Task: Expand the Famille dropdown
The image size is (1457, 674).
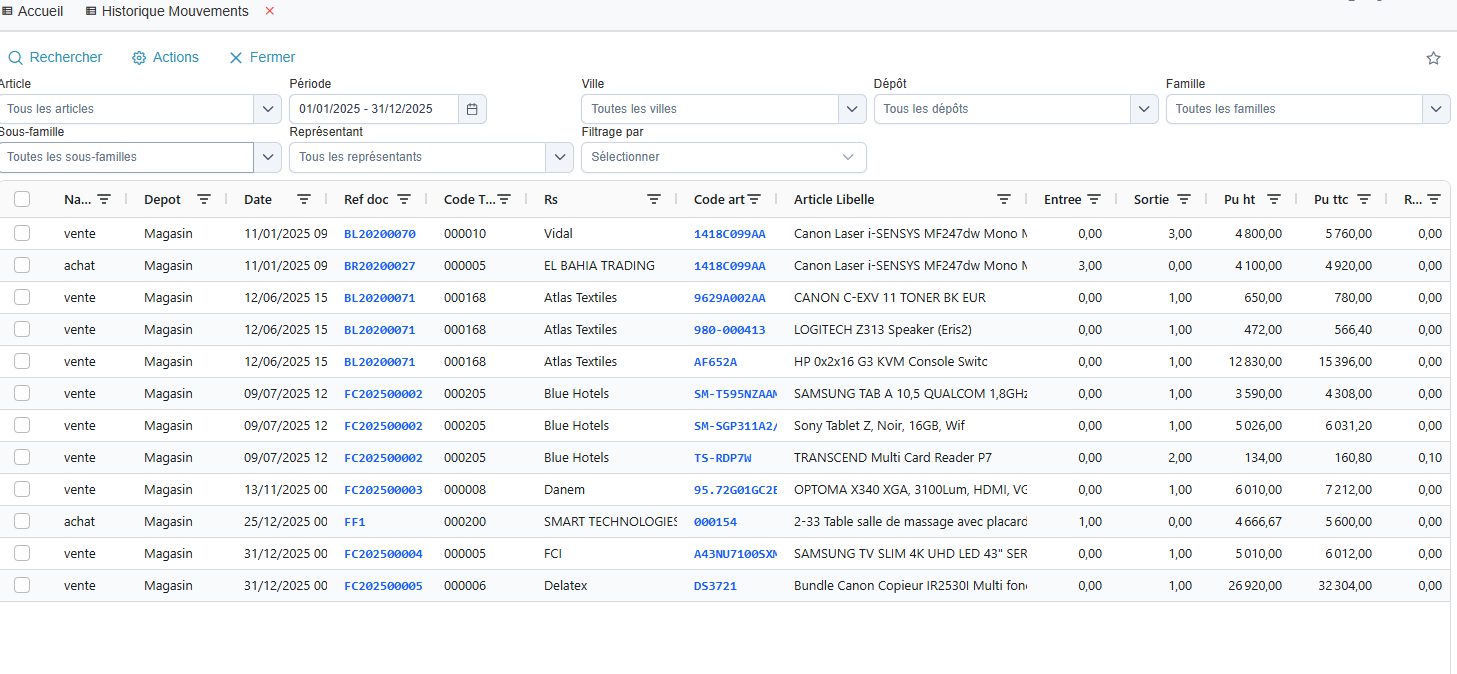Action: click(x=1436, y=109)
